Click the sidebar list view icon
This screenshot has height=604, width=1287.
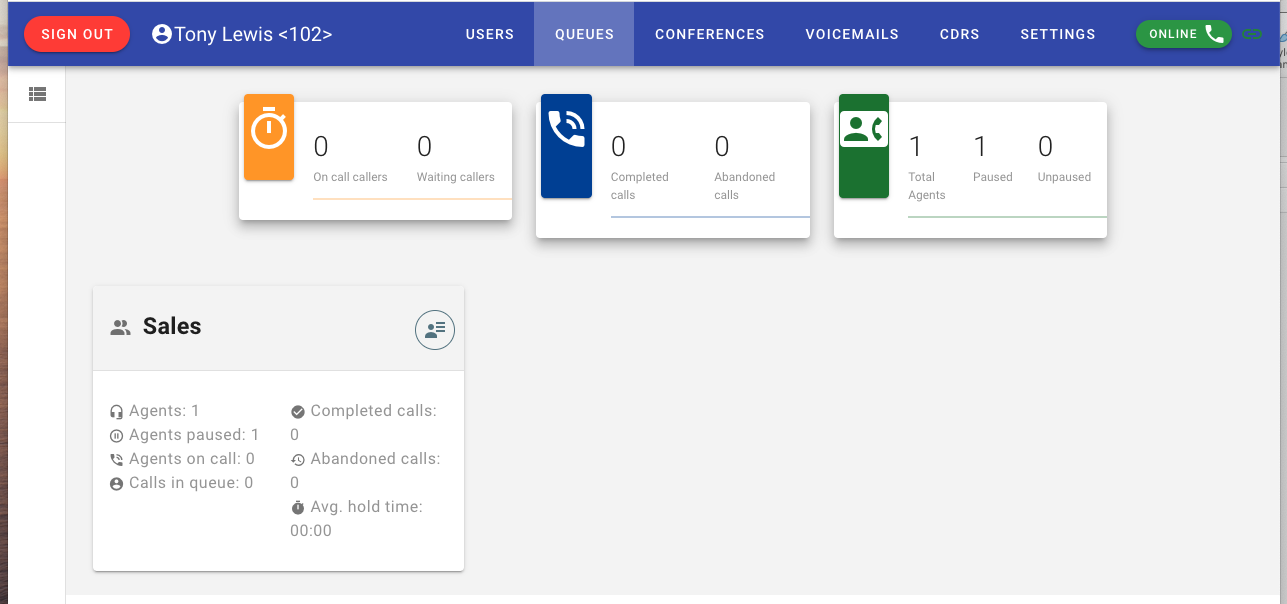click(37, 94)
